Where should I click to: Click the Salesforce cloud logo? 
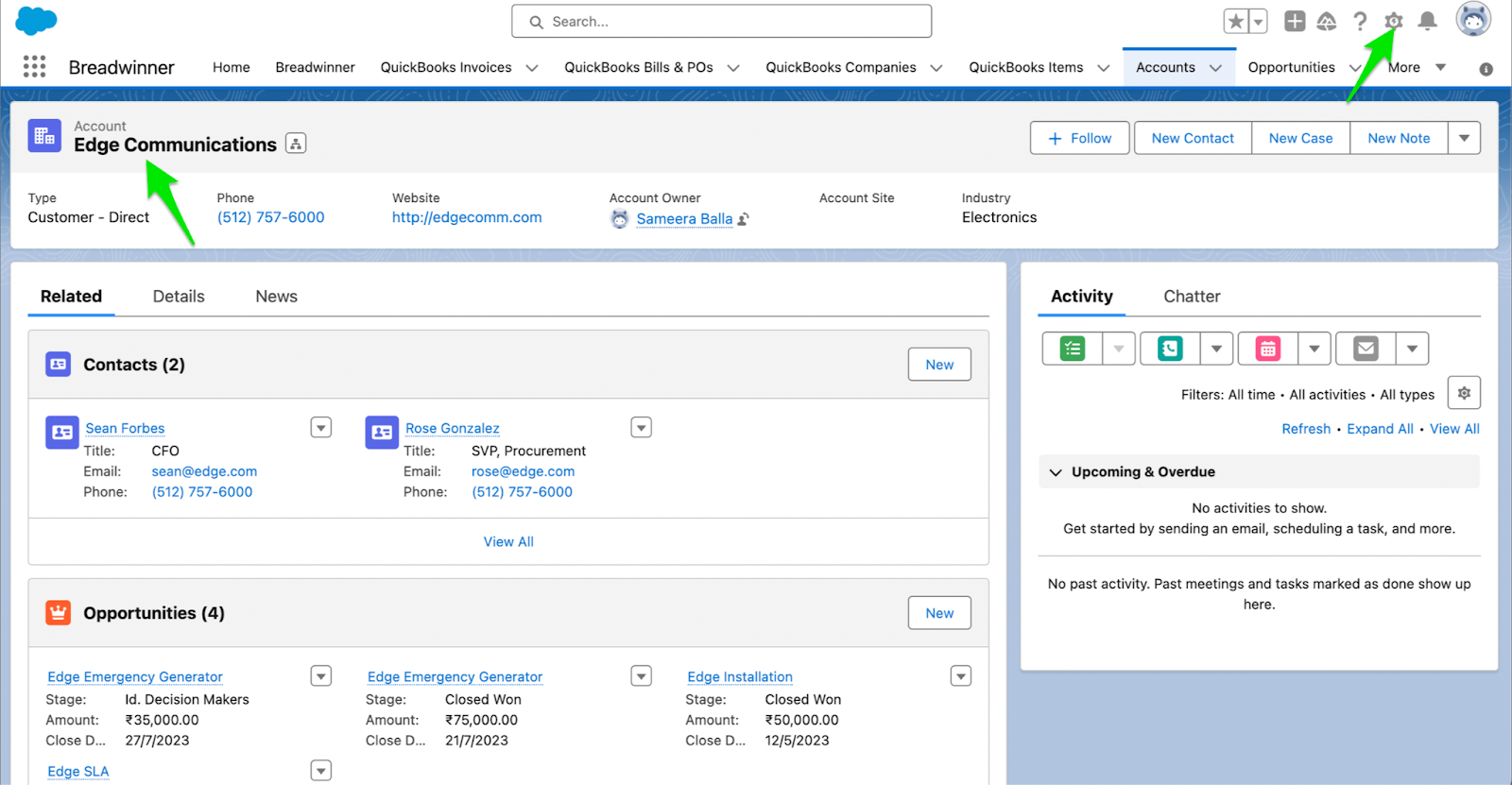36,20
